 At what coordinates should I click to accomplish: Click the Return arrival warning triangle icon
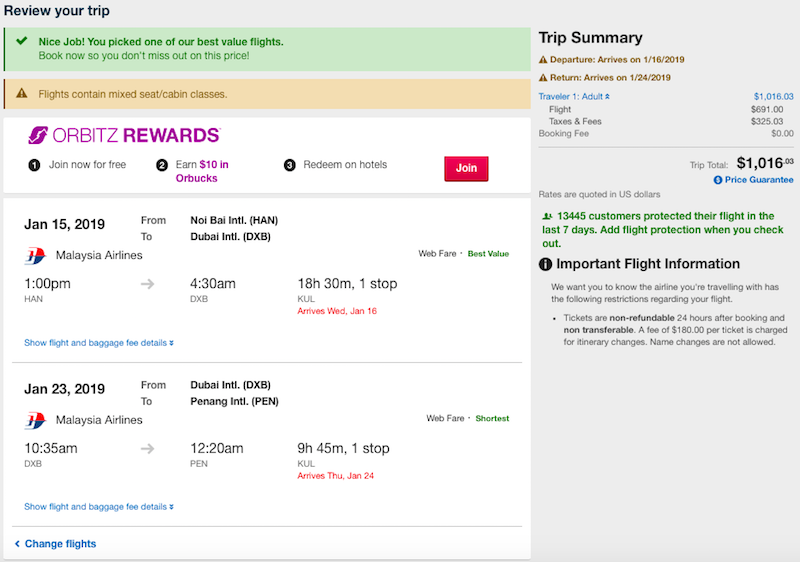[x=543, y=78]
